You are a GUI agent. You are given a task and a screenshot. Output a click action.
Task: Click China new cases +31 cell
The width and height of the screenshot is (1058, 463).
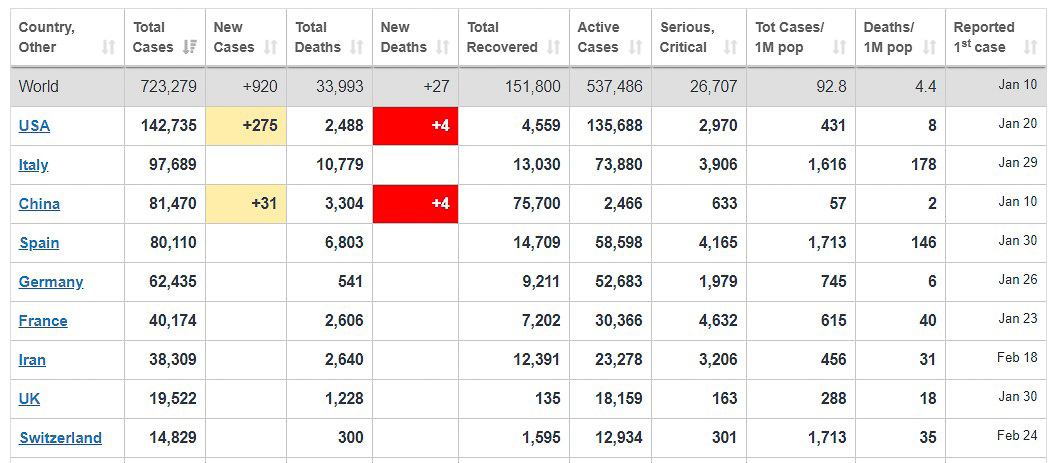(x=246, y=204)
